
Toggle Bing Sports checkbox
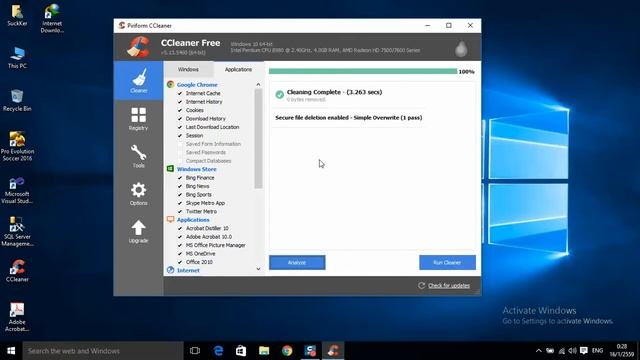180,195
